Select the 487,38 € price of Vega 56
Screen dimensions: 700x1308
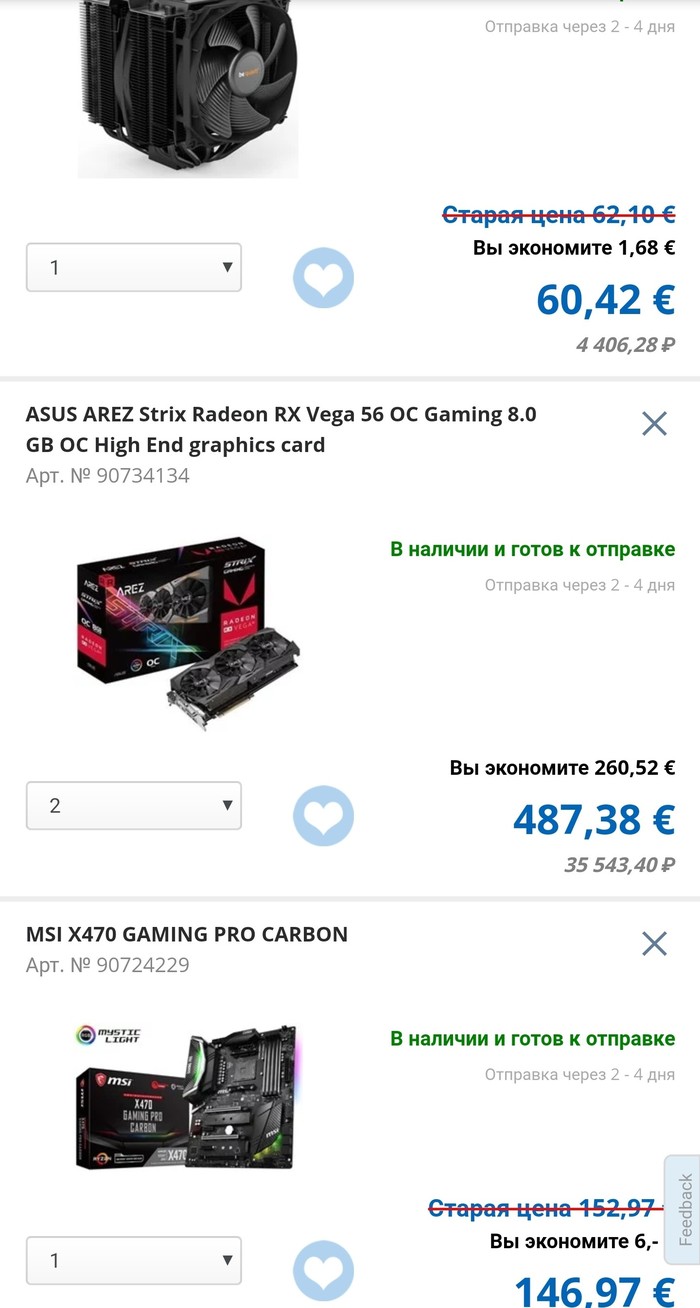(x=594, y=819)
